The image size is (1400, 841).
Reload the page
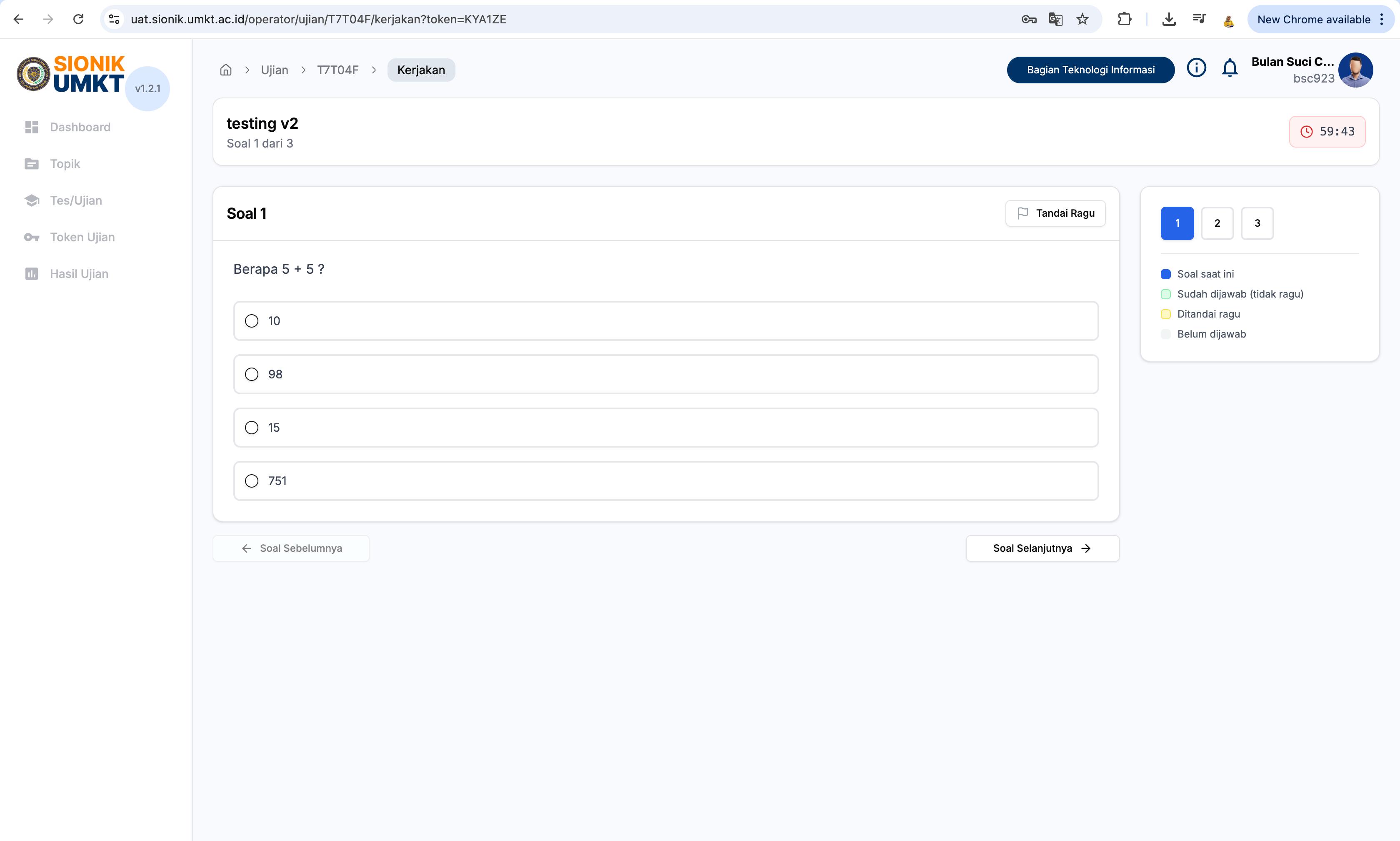point(78,19)
